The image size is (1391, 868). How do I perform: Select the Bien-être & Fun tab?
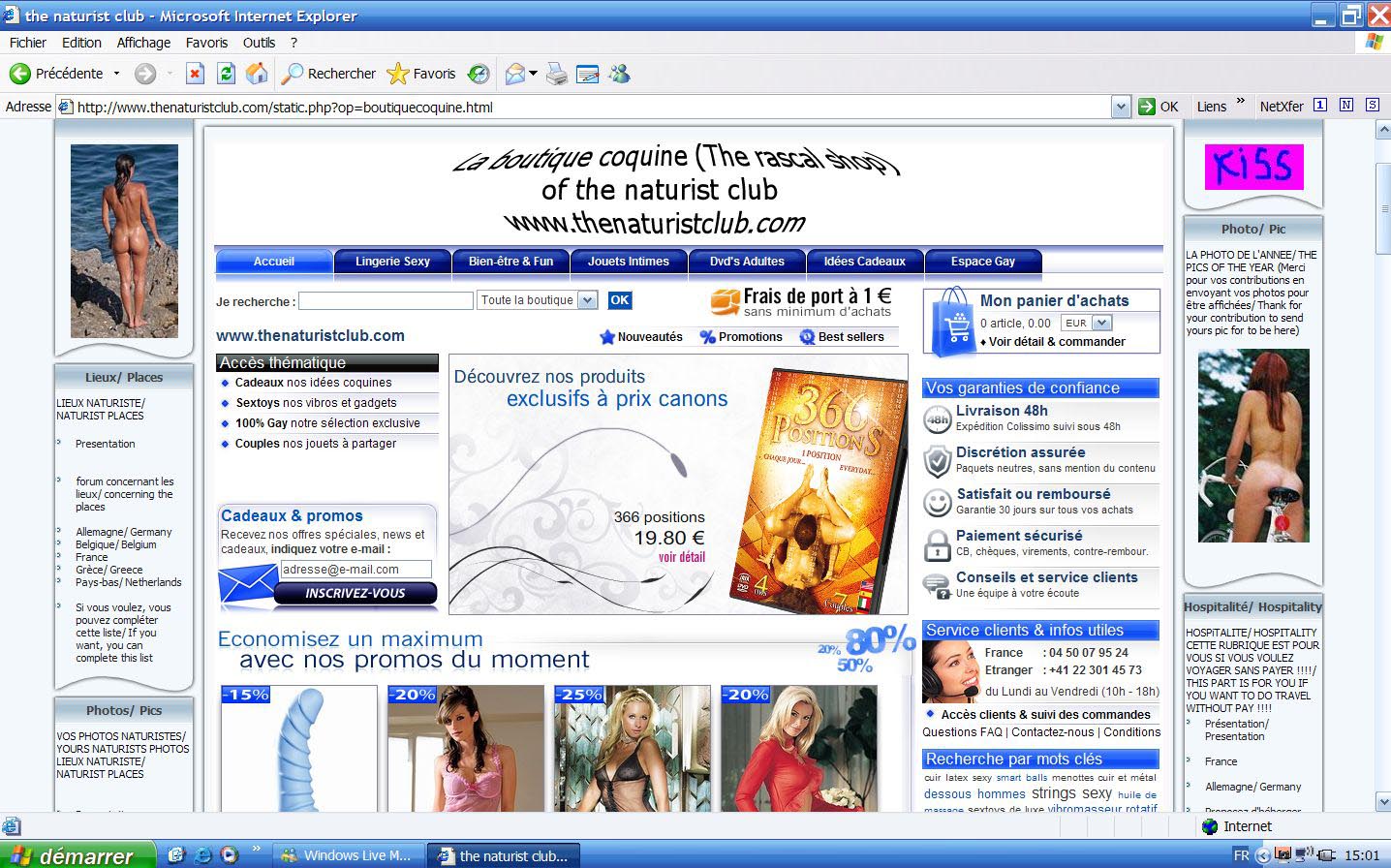coord(510,262)
